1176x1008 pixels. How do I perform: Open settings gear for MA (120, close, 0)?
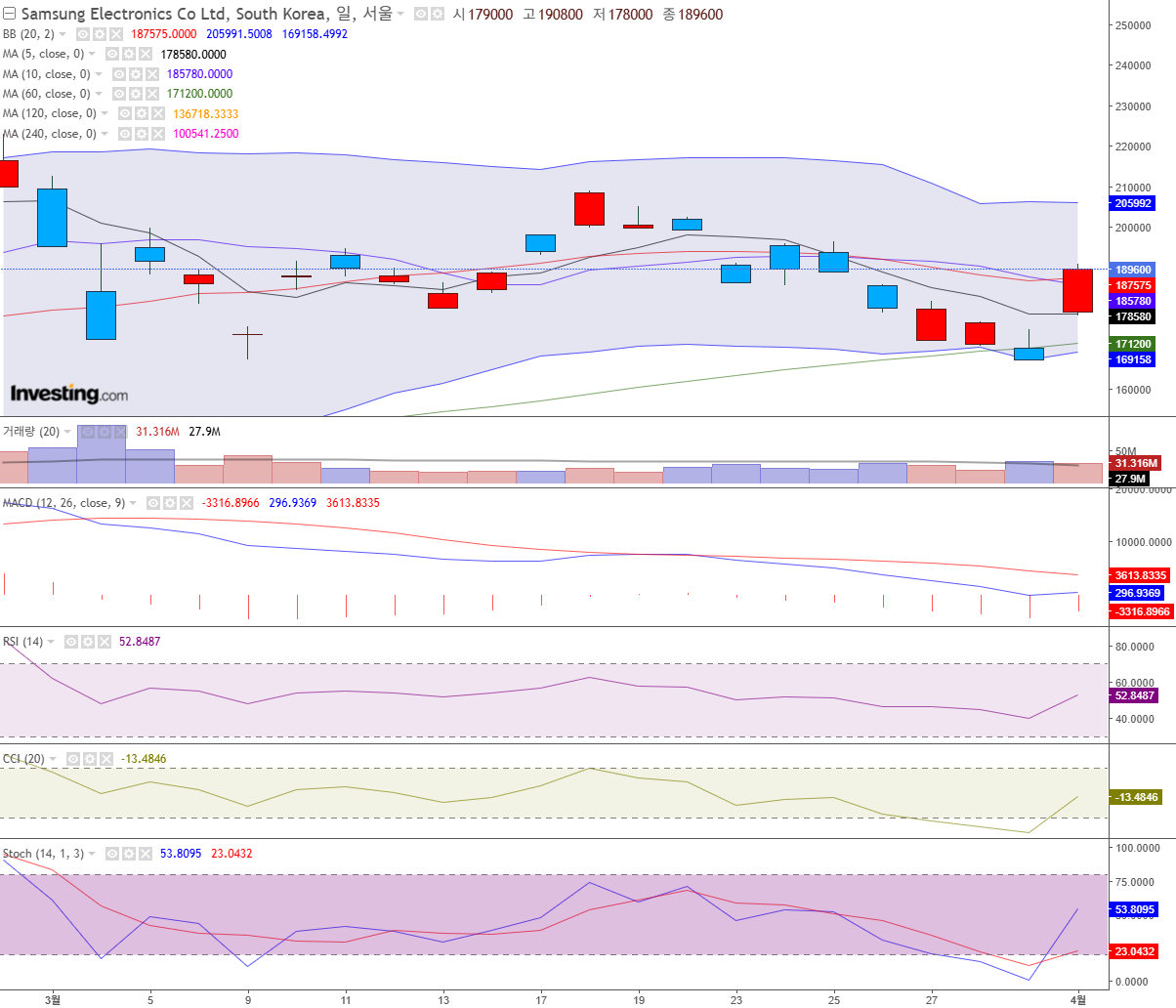coord(142,113)
